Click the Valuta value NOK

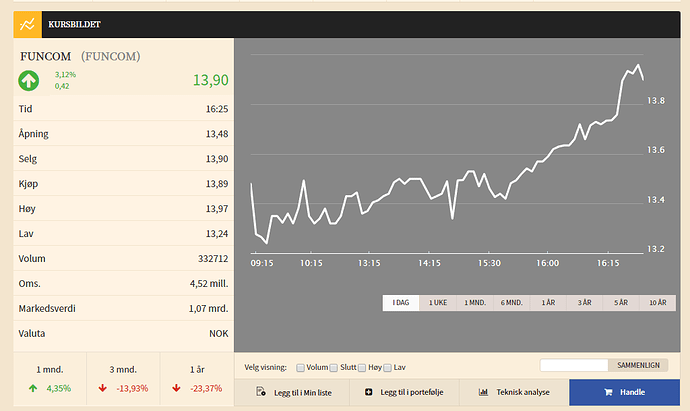click(219, 334)
